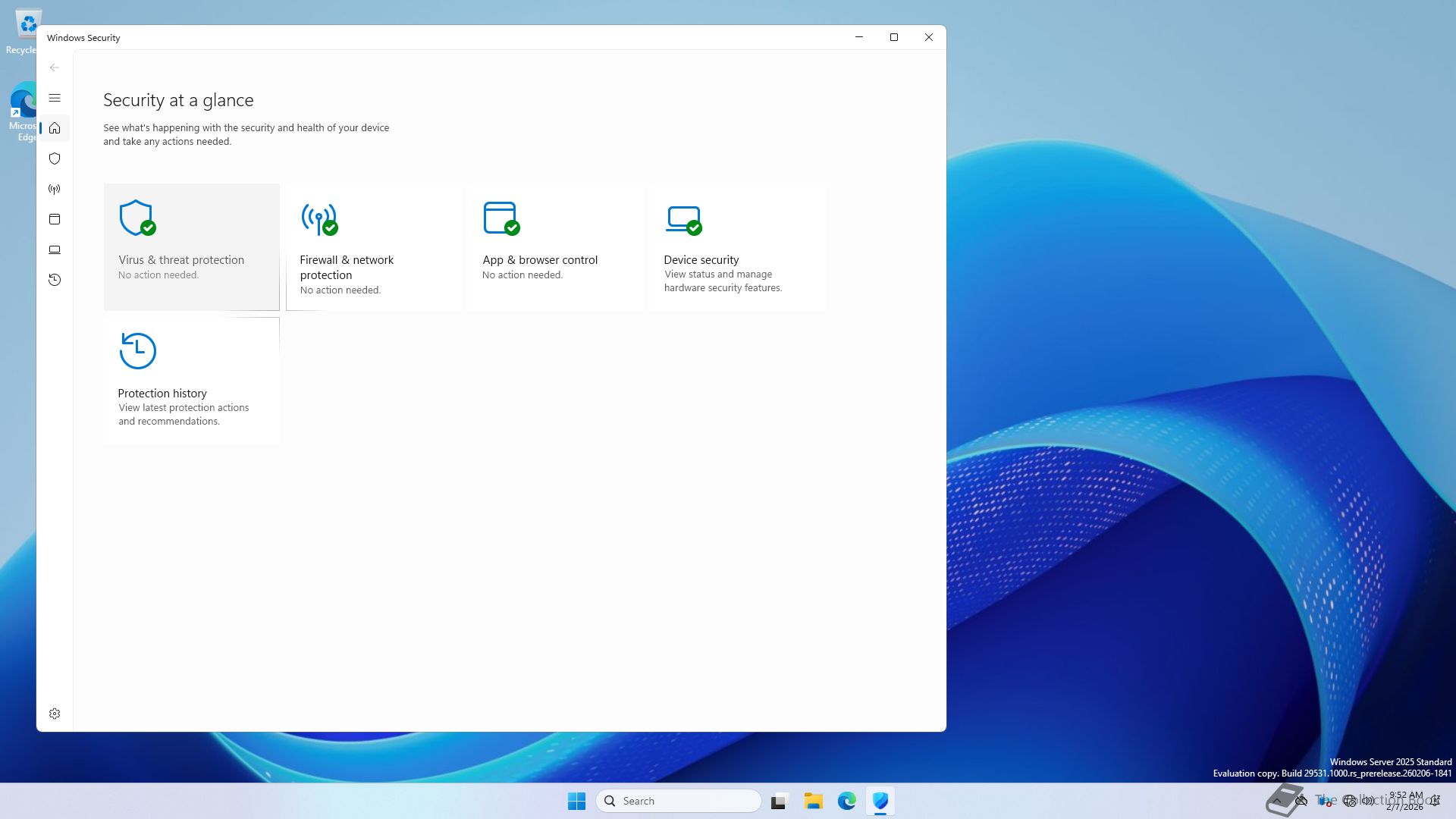Open the Windows Start menu
Viewport: 1456px width, 819px height.
tap(576, 801)
